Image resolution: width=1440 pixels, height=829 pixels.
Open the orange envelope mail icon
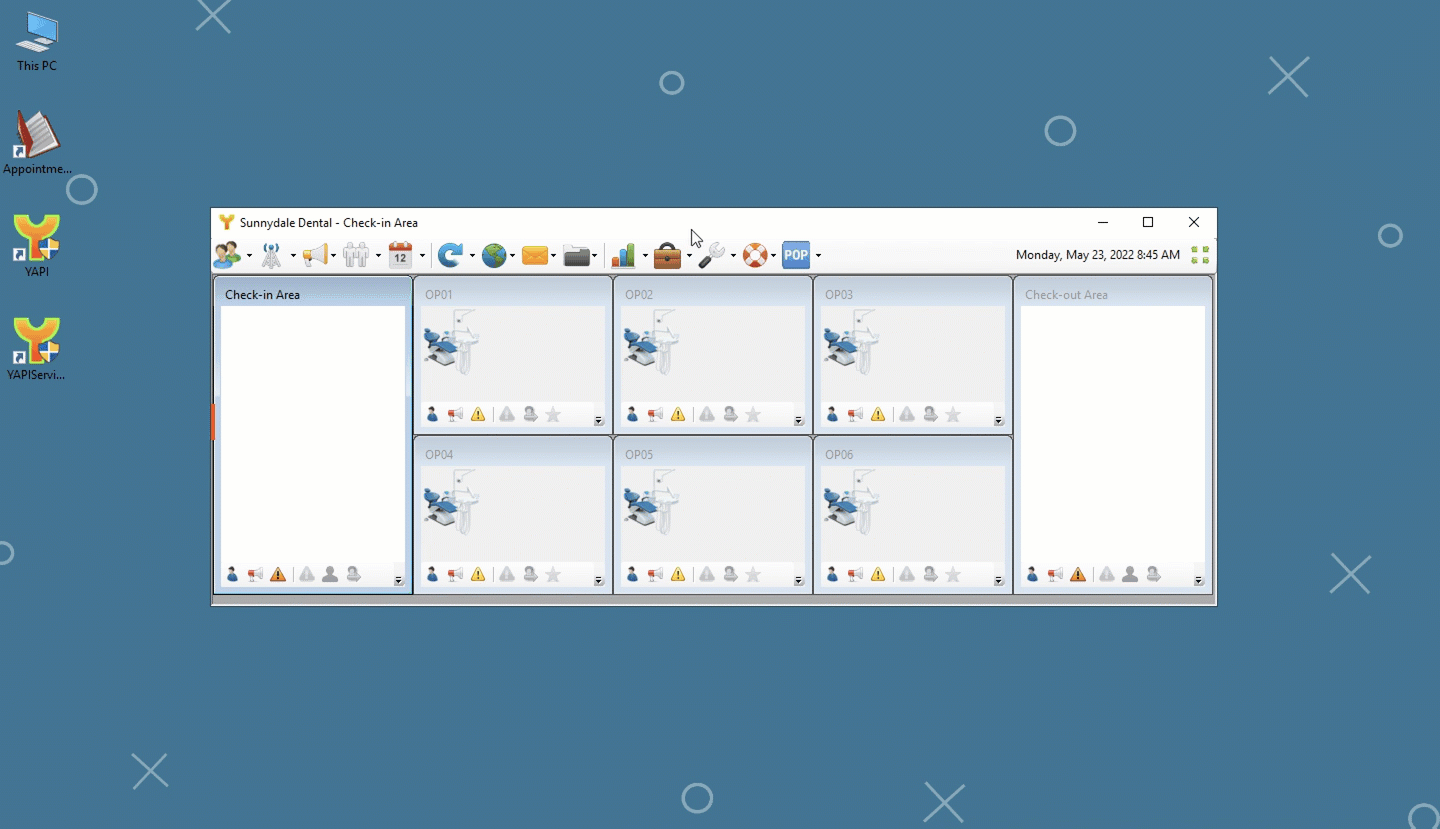coord(535,255)
